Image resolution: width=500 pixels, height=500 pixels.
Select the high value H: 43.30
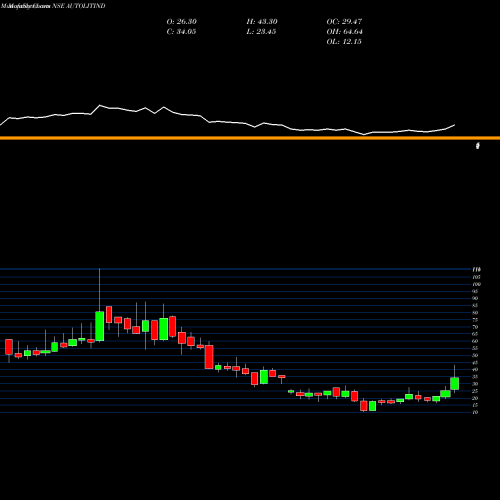(x=262, y=22)
